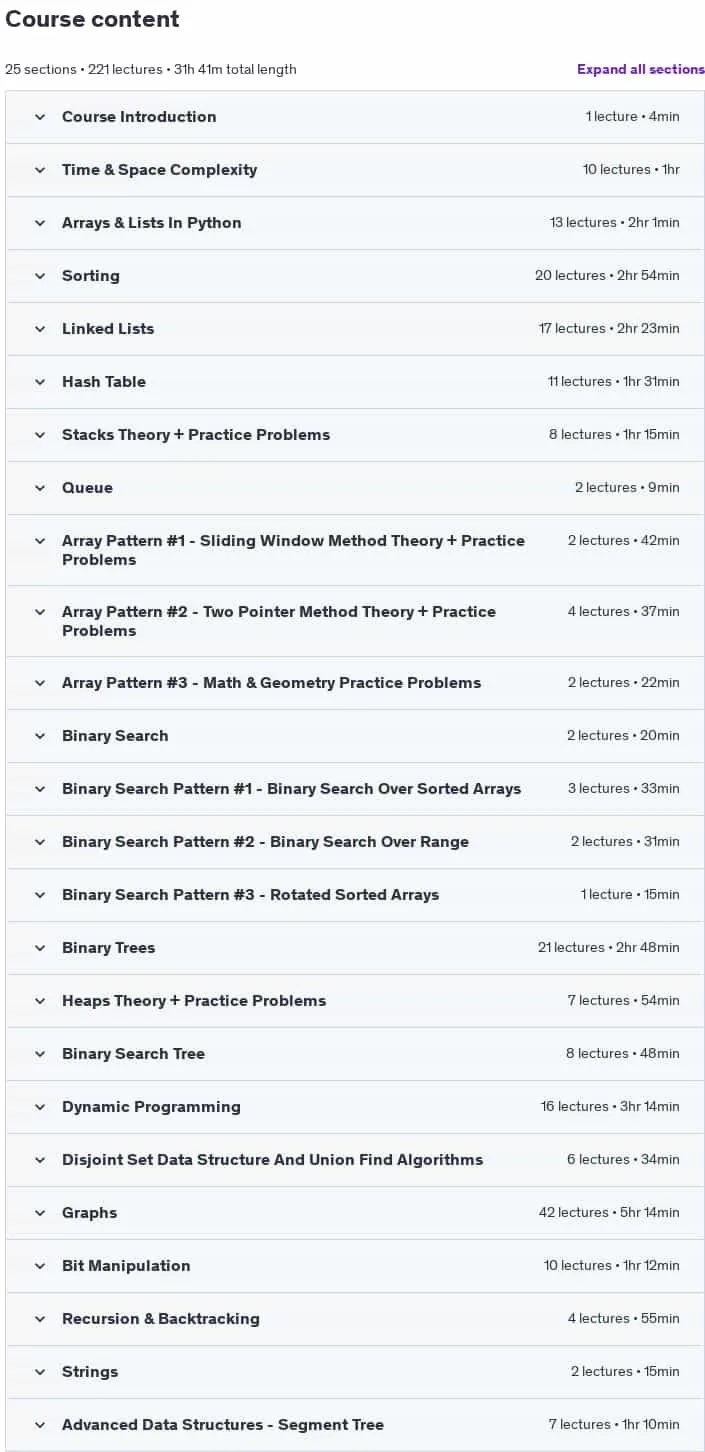Expand the Sorting section chevron
Viewport: 705px width, 1452px height.
(x=40, y=276)
